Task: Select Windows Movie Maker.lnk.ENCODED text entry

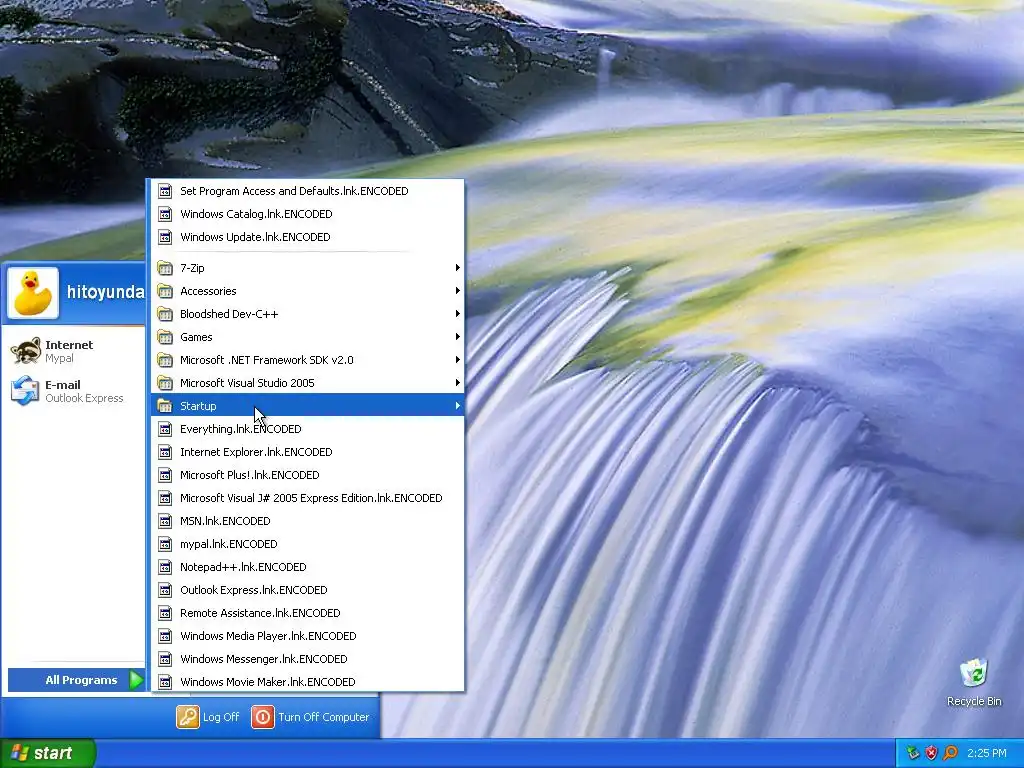Action: [268, 682]
